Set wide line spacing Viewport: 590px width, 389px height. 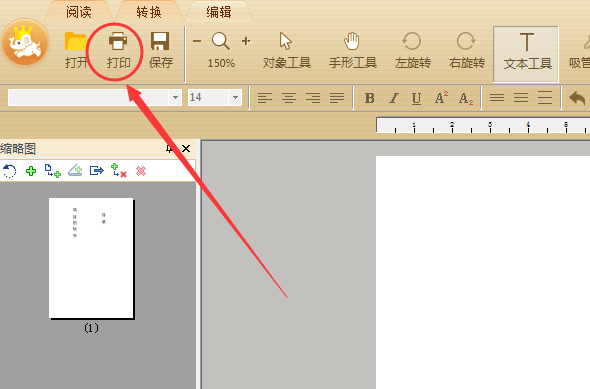(545, 98)
